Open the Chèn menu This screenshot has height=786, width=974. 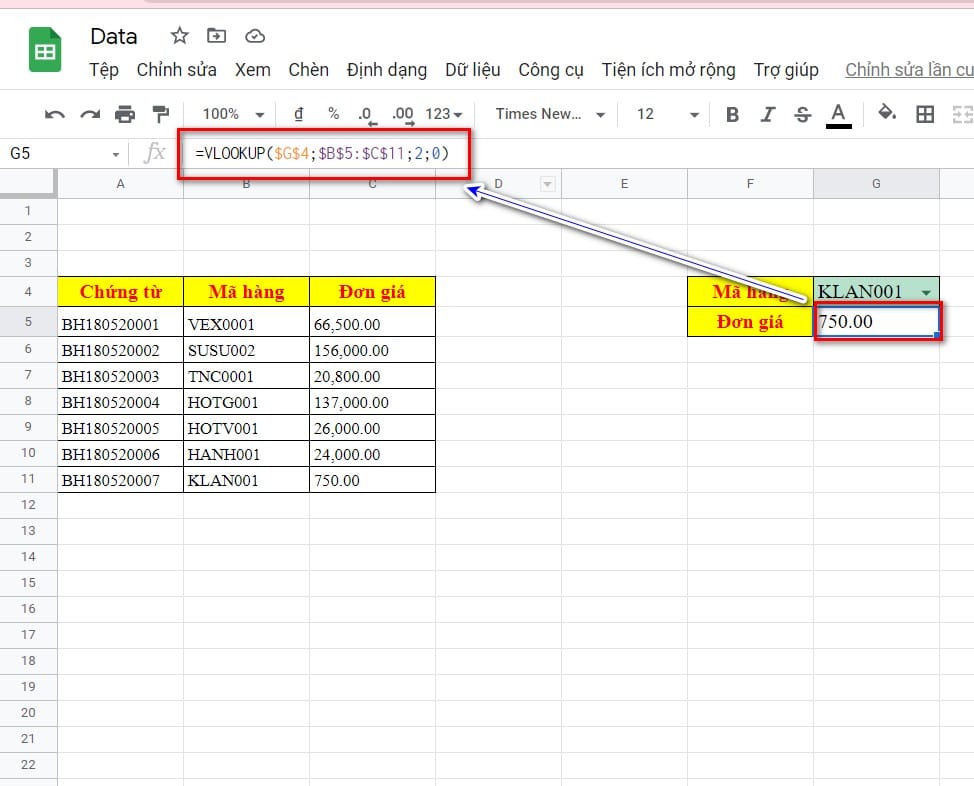(x=309, y=70)
